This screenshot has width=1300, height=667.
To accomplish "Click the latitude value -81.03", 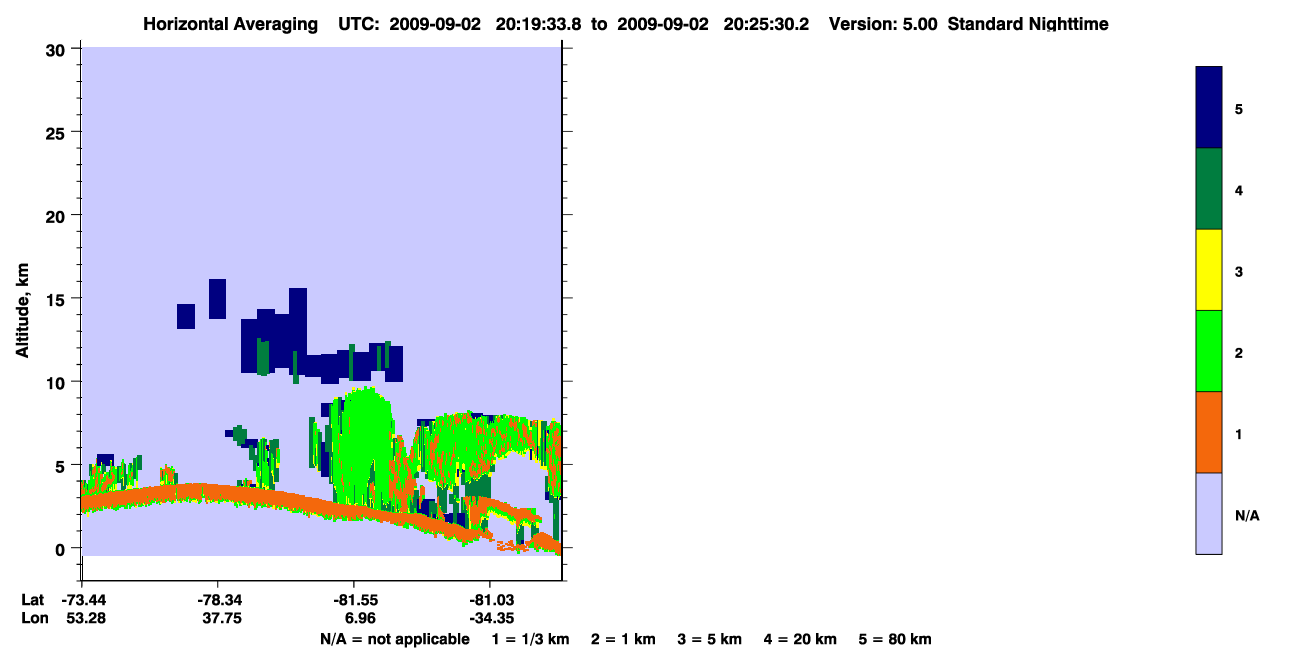I will pyautogui.click(x=490, y=600).
